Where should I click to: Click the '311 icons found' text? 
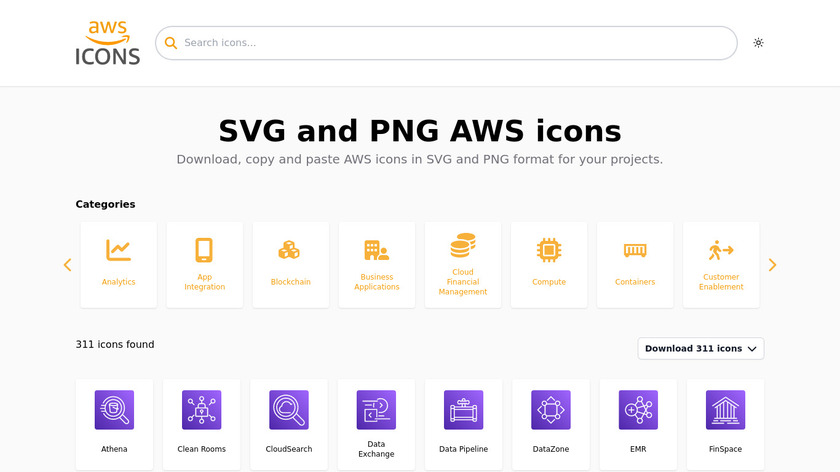point(115,344)
